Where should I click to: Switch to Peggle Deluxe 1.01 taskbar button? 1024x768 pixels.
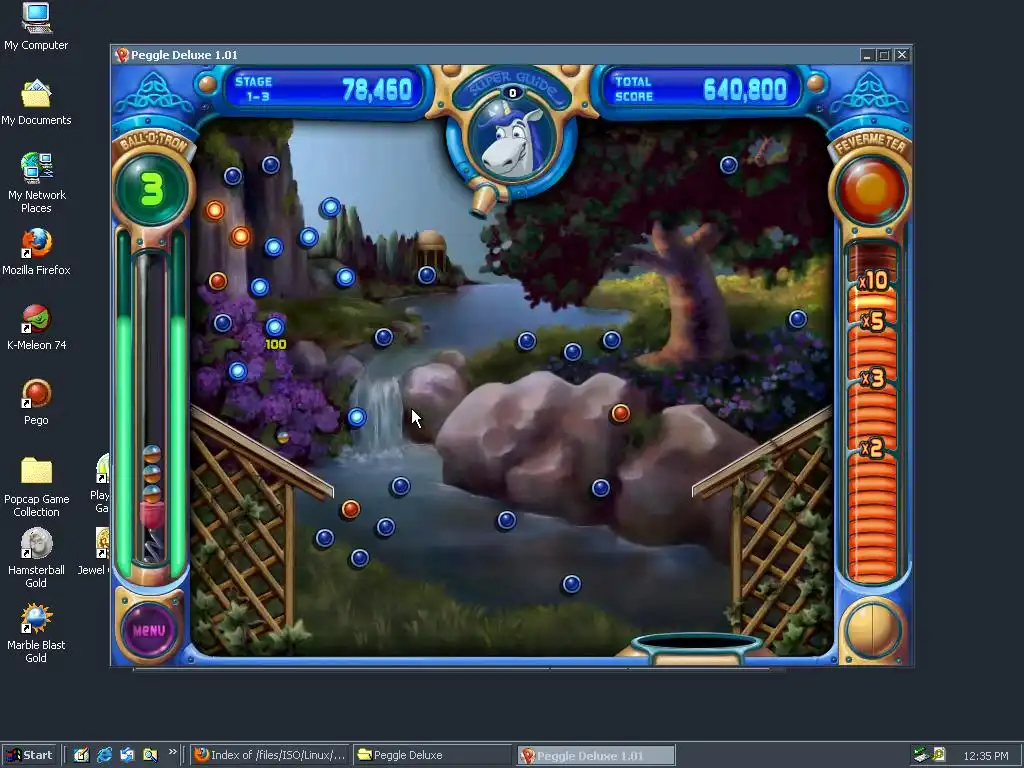pos(596,756)
